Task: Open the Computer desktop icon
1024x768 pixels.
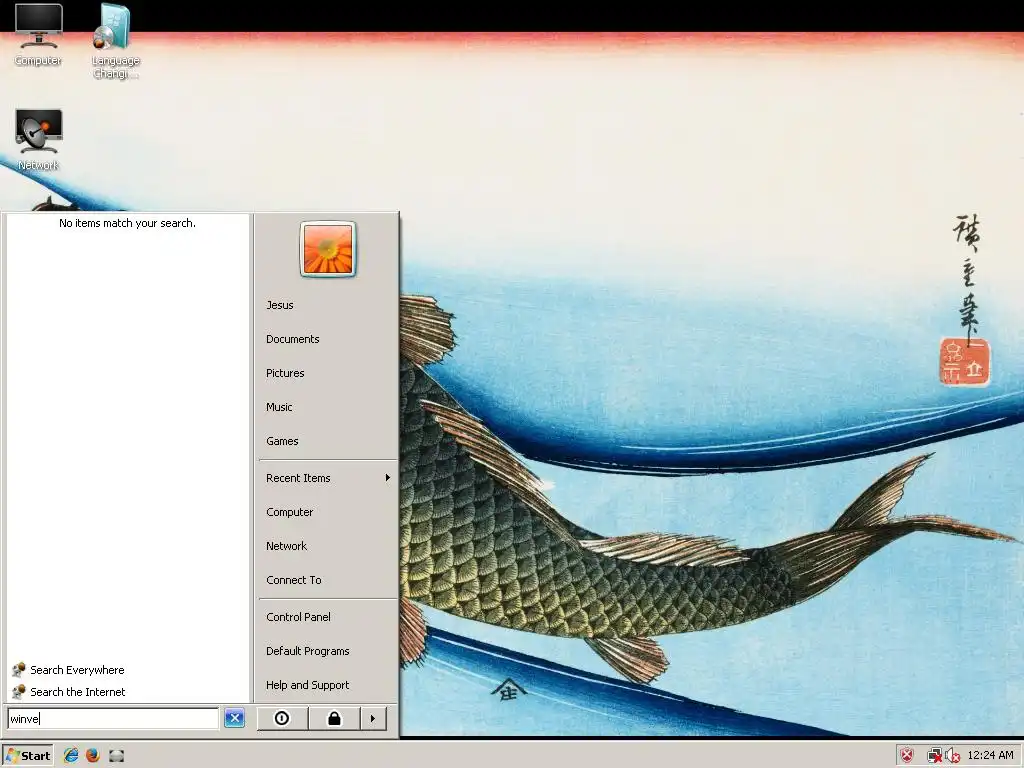Action: pyautogui.click(x=39, y=35)
